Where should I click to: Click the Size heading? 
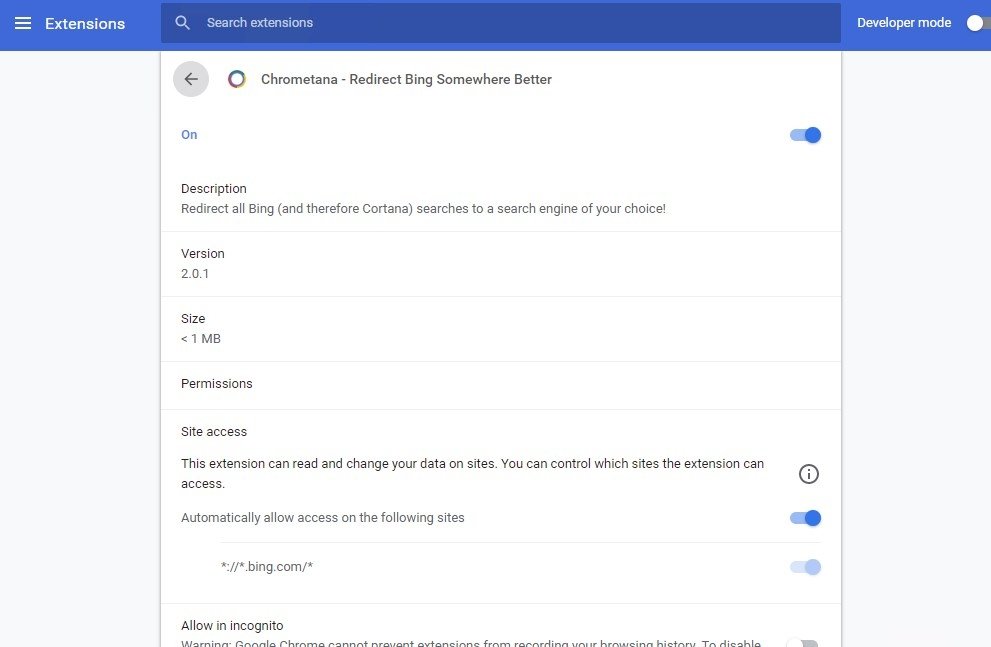coord(193,318)
